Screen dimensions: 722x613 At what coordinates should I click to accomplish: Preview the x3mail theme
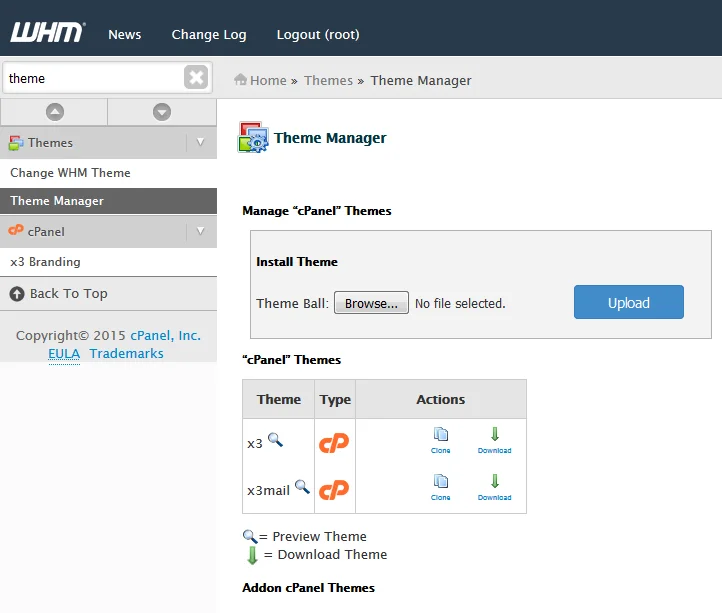[x=302, y=486]
